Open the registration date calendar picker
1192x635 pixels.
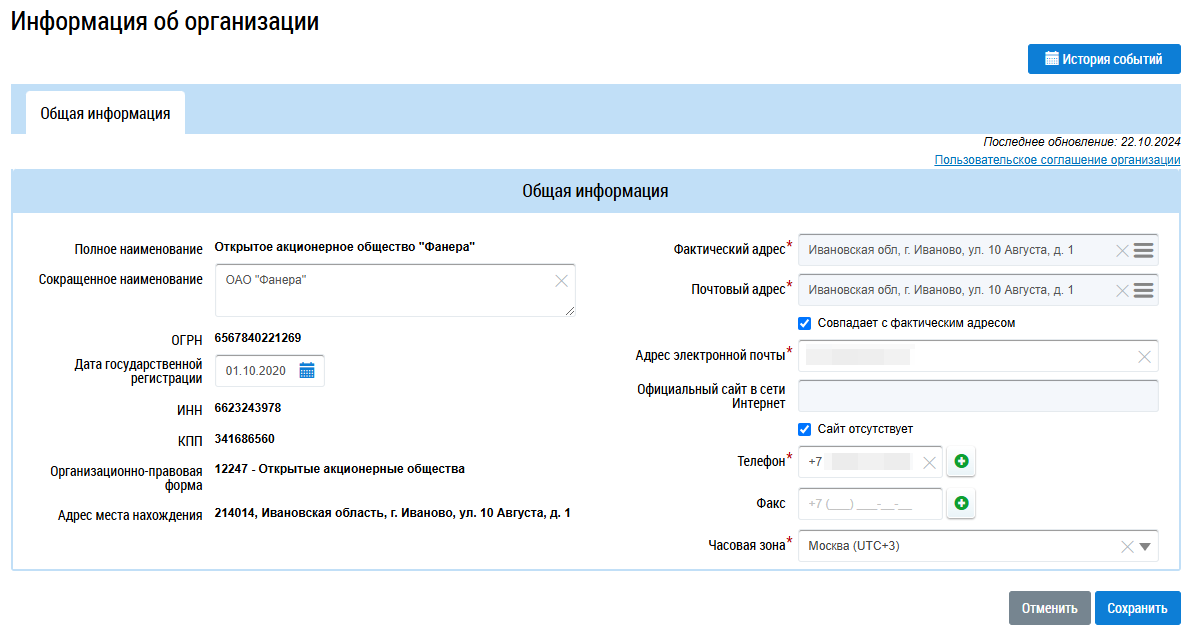307,371
